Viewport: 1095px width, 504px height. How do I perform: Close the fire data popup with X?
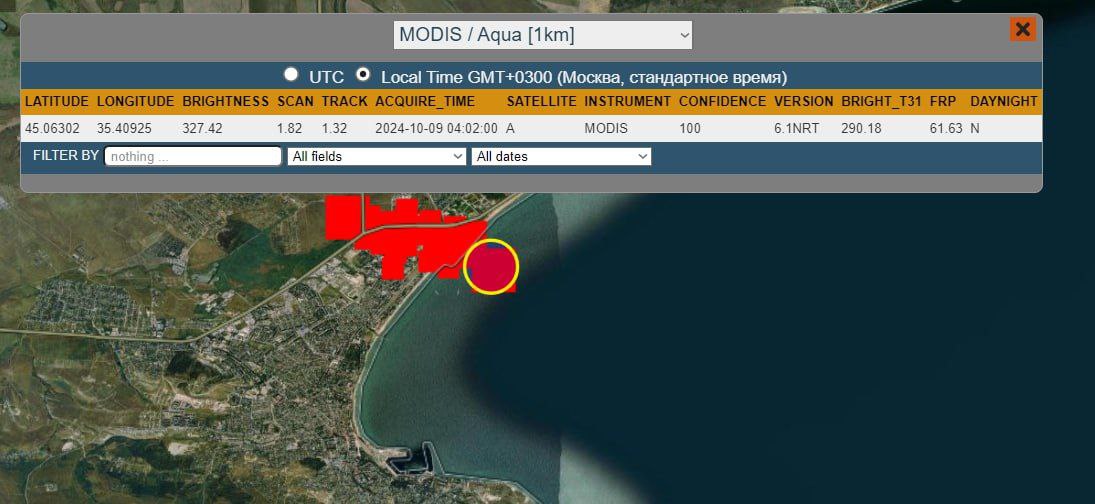(x=1022, y=29)
